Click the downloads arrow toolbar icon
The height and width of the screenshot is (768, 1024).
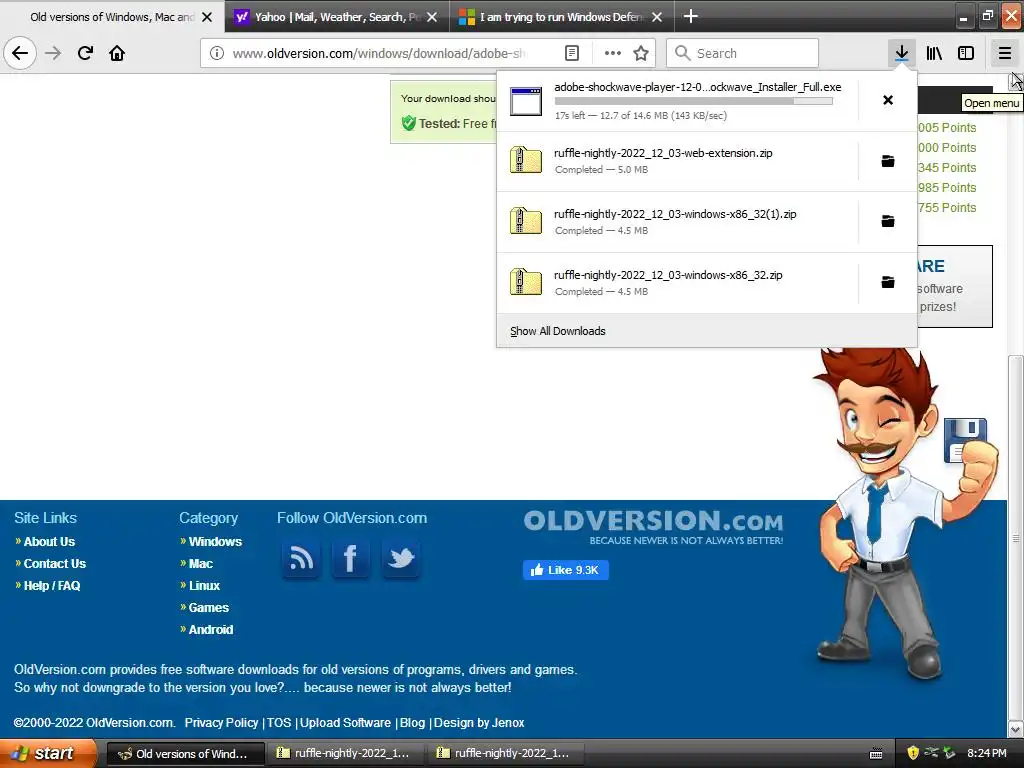point(901,53)
